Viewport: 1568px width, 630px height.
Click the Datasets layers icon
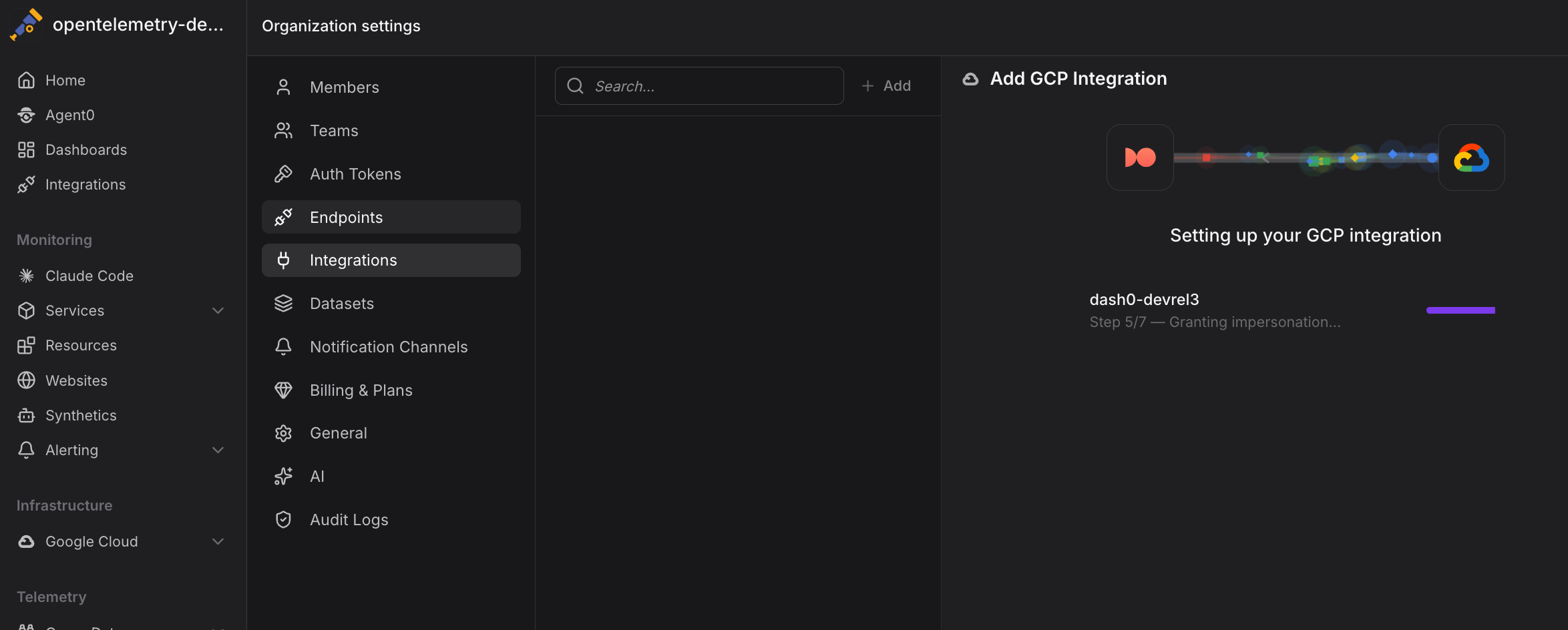click(283, 304)
